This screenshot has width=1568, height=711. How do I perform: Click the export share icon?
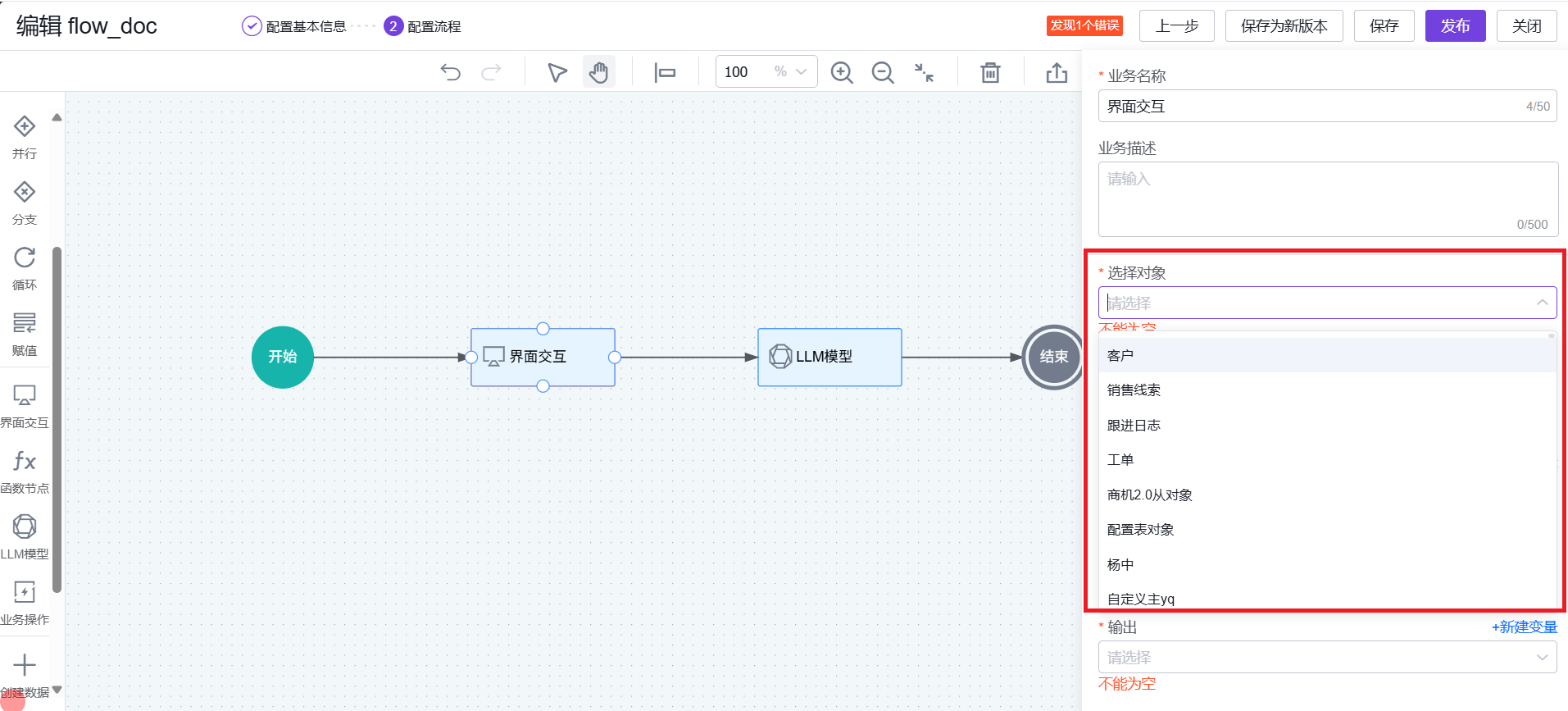1057,72
